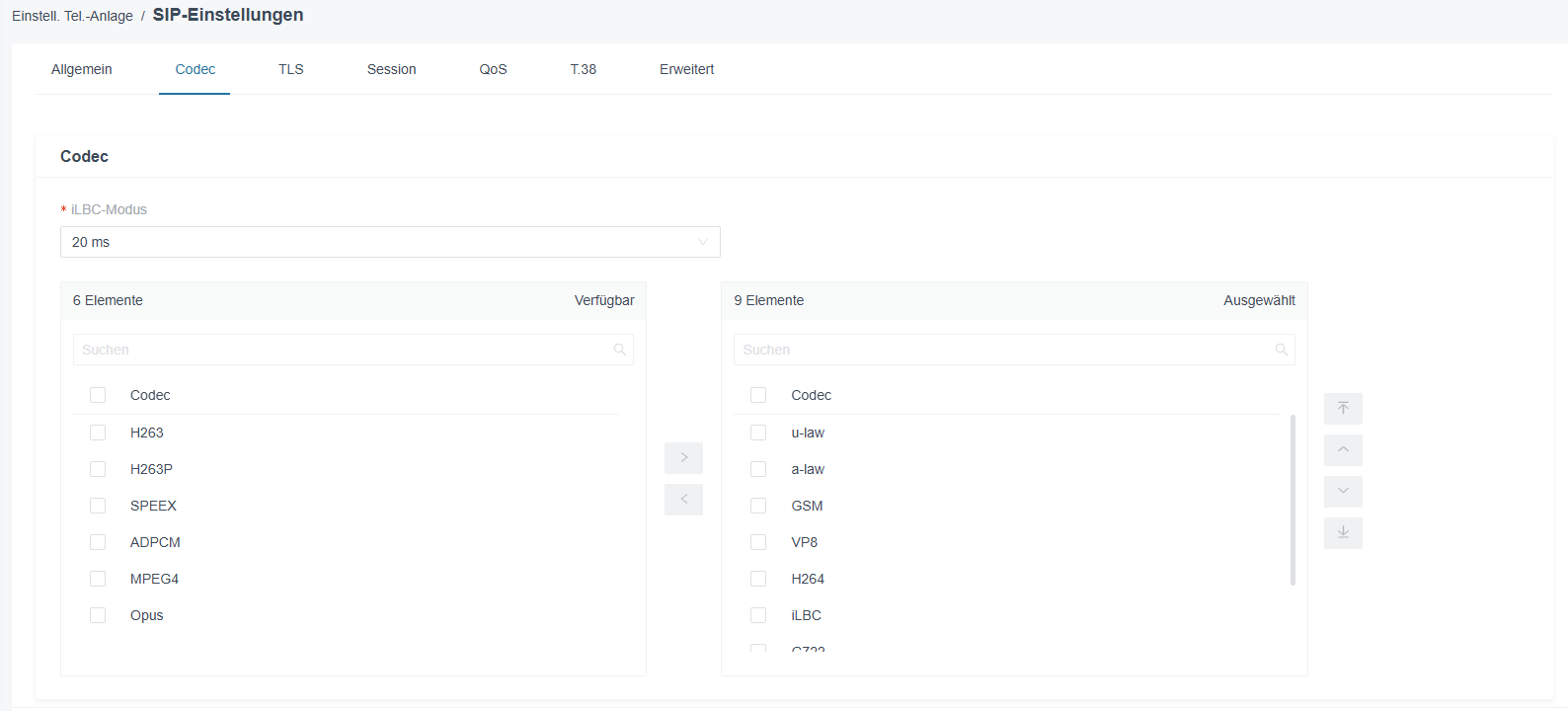Click the move-down chevron icon
Viewport: 1568px width, 711px height.
point(1343,492)
